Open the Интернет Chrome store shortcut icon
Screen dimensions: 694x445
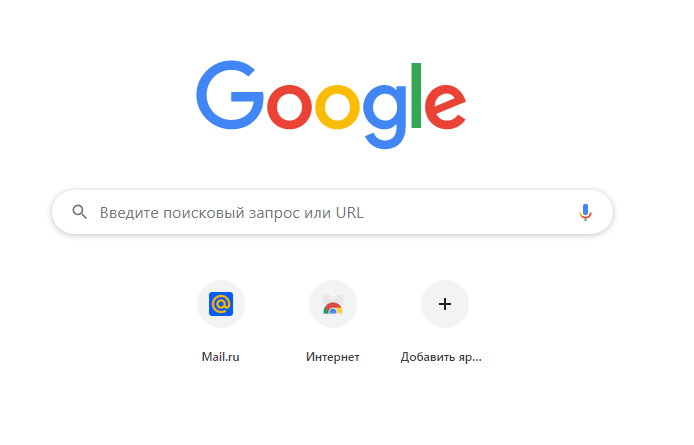pos(332,304)
